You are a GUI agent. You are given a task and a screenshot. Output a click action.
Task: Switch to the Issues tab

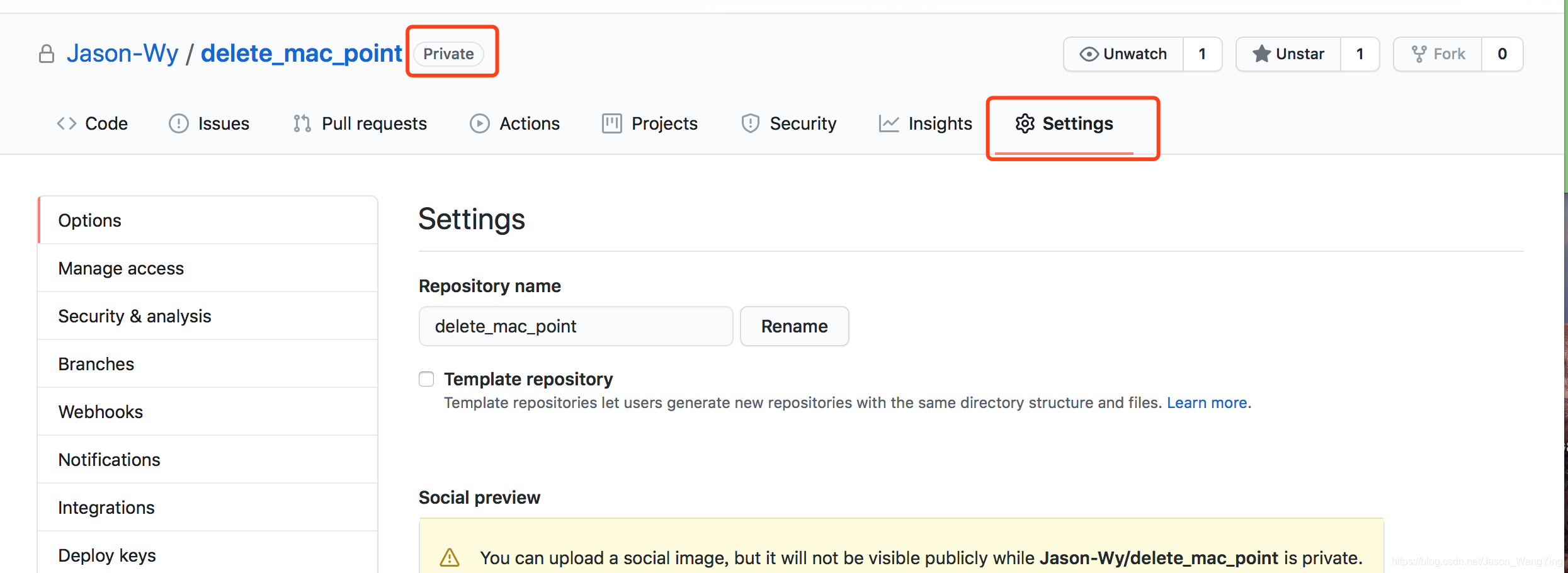click(209, 123)
